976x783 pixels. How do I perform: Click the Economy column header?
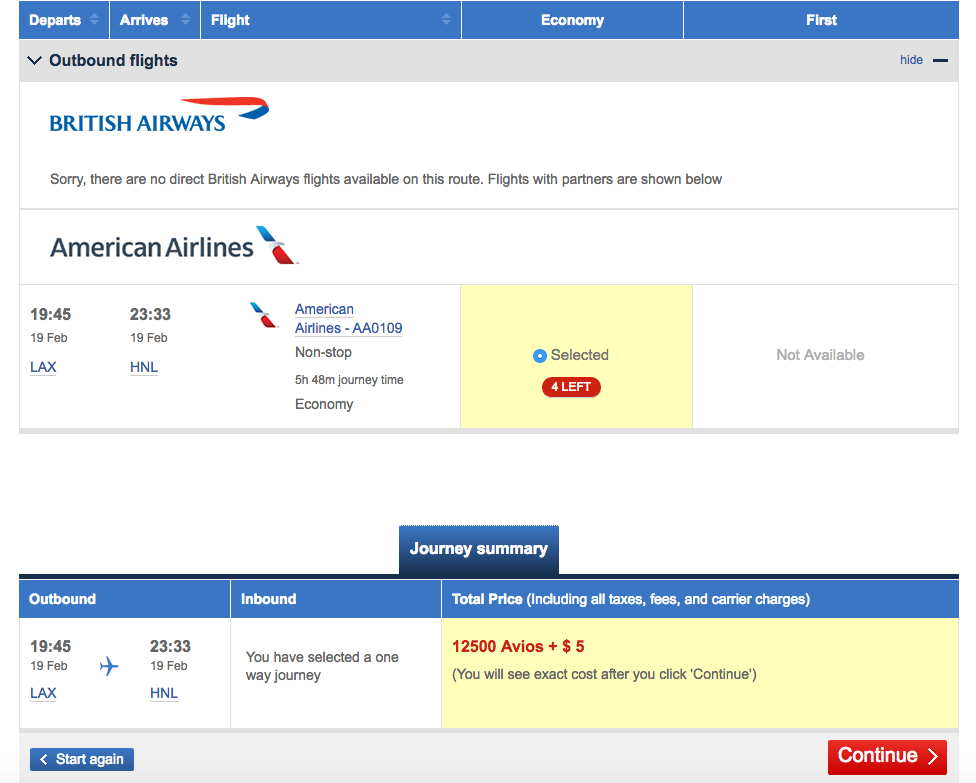572,20
